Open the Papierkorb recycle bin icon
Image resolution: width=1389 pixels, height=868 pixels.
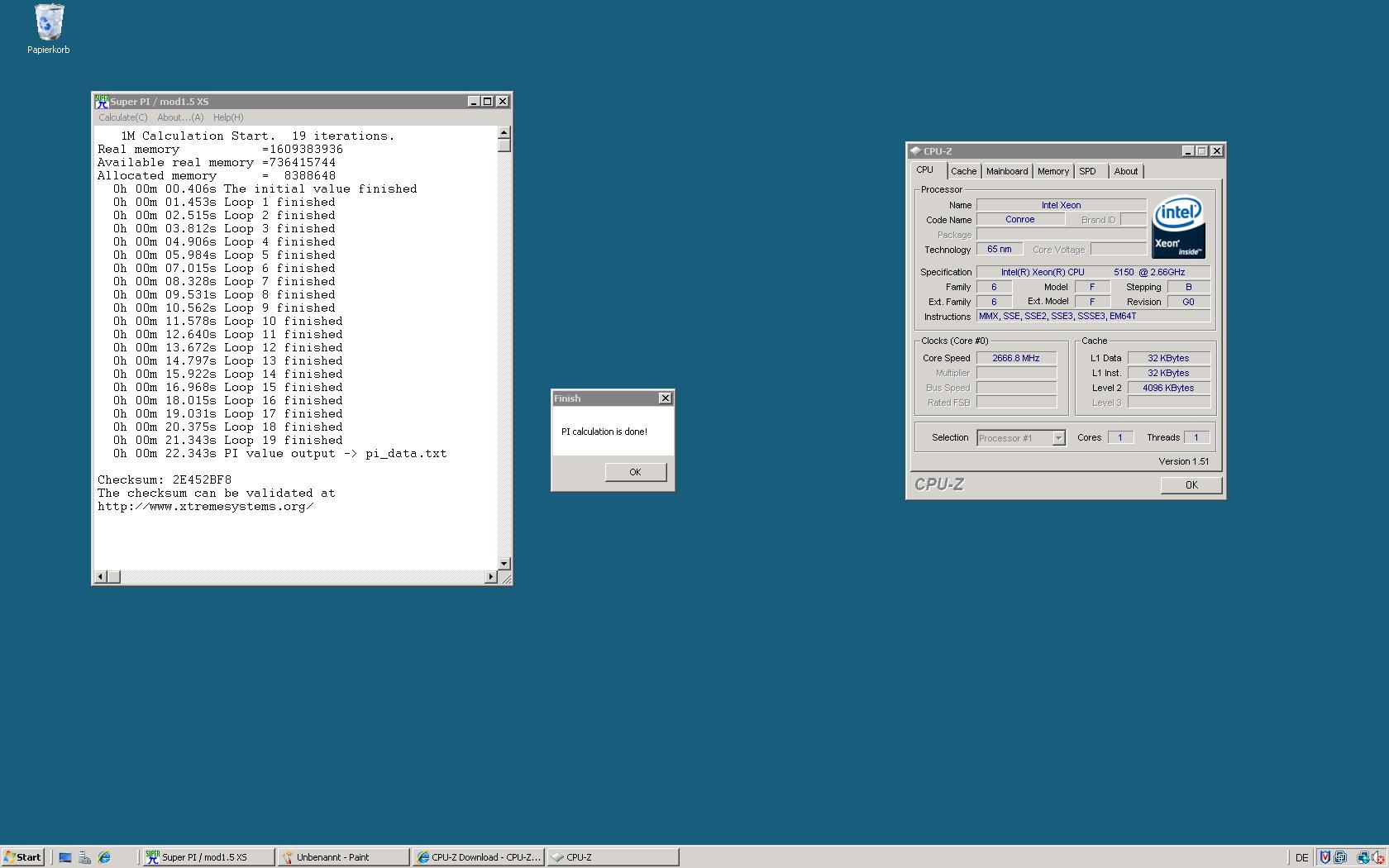[48, 29]
